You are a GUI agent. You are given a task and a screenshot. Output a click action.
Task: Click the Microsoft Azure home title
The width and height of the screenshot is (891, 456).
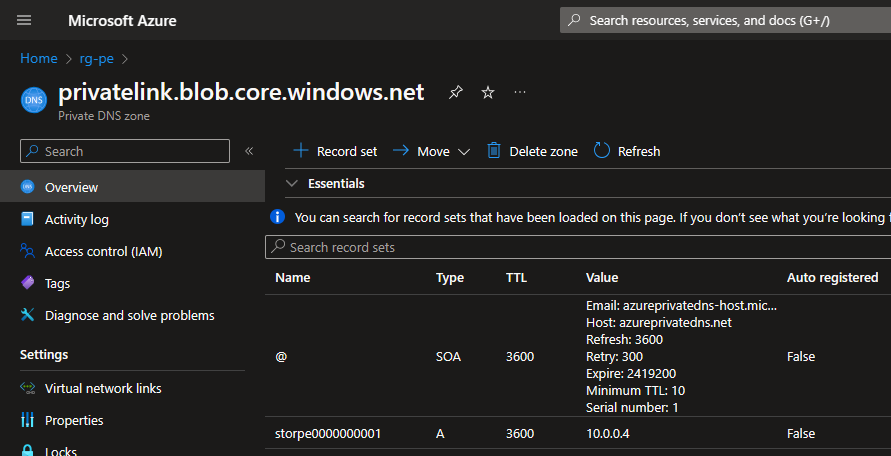122,21
